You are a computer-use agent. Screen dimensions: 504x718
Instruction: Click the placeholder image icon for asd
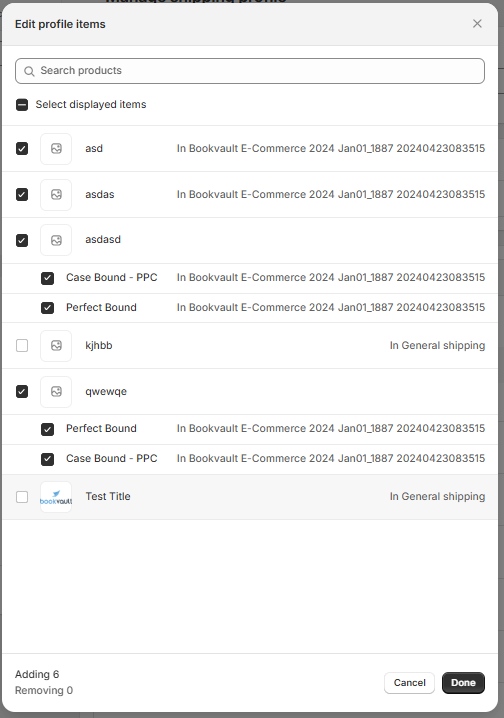56,148
